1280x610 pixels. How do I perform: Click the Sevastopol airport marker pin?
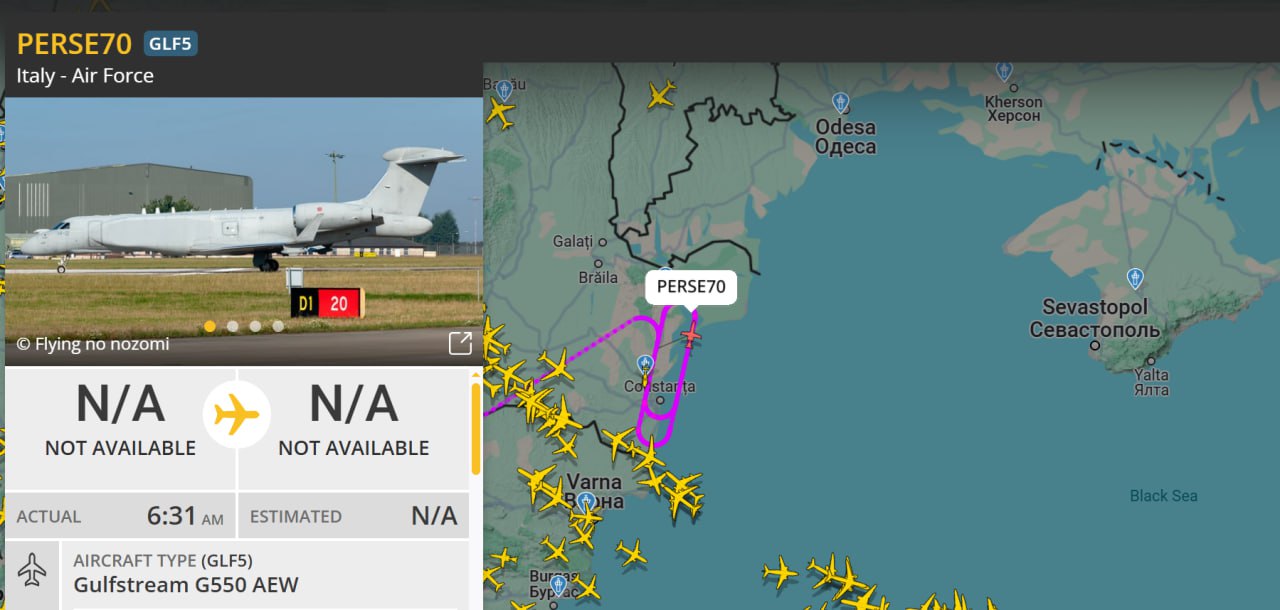point(1135,277)
